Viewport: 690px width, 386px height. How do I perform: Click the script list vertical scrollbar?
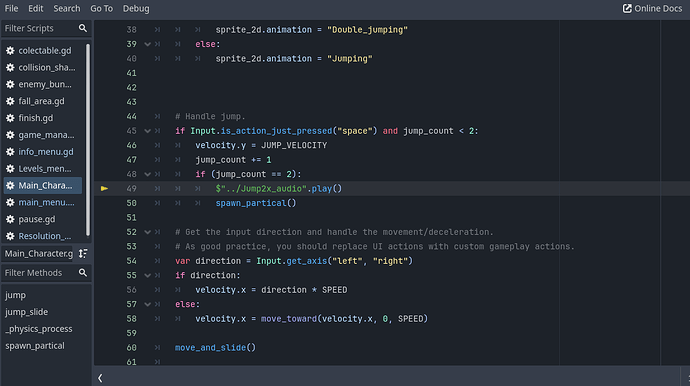coord(88,140)
